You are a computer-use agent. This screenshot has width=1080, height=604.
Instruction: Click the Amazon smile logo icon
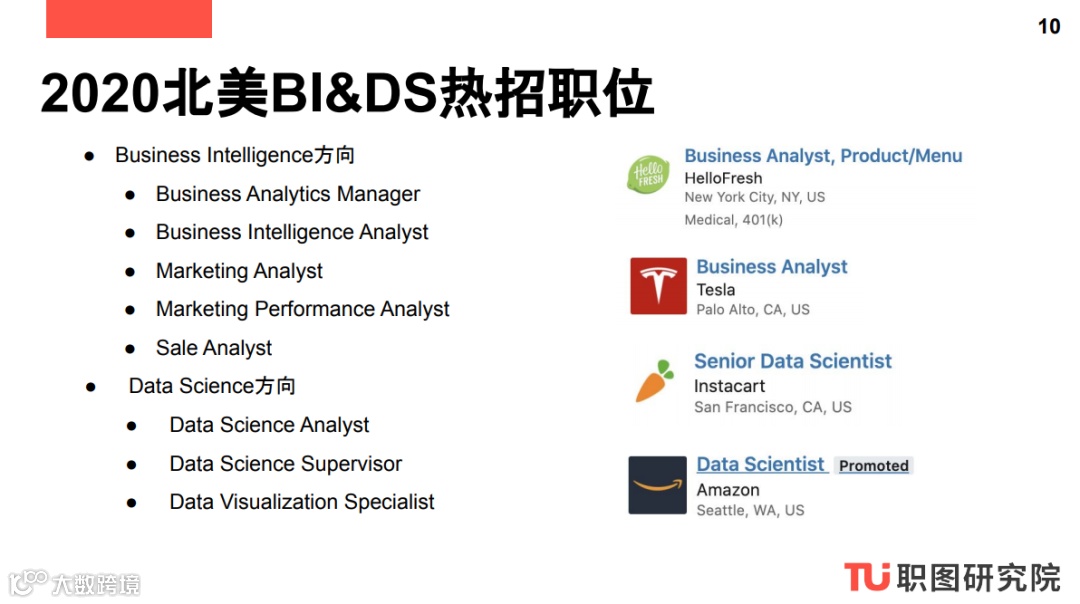click(657, 485)
